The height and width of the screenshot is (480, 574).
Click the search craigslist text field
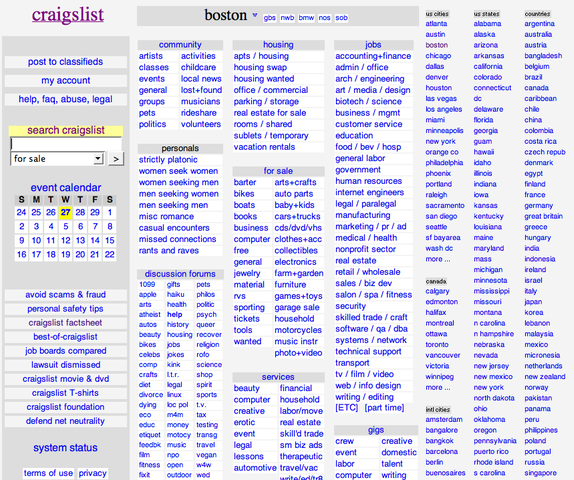coord(66,144)
